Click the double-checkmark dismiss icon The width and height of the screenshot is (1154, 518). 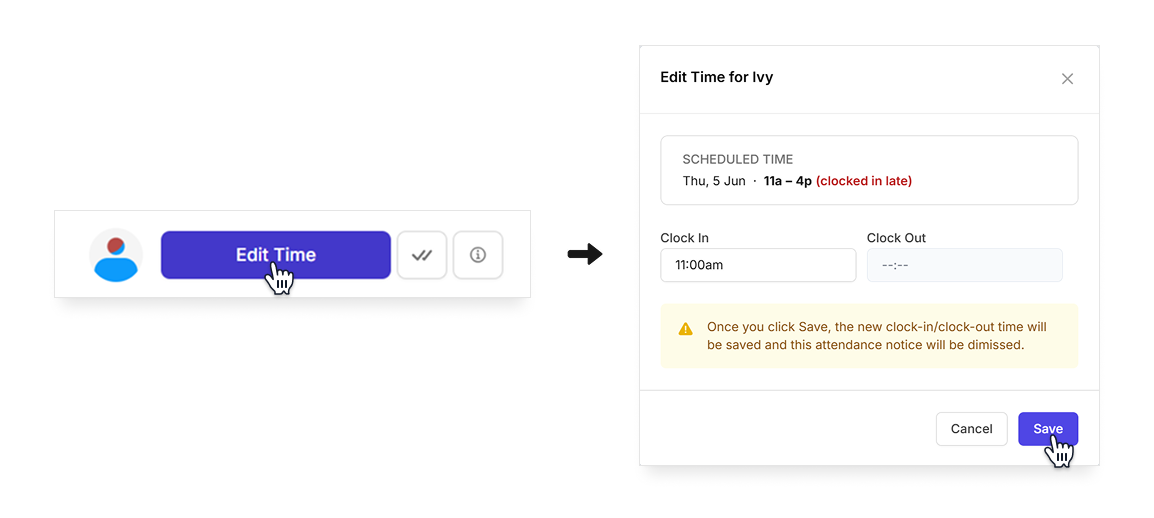click(x=422, y=255)
